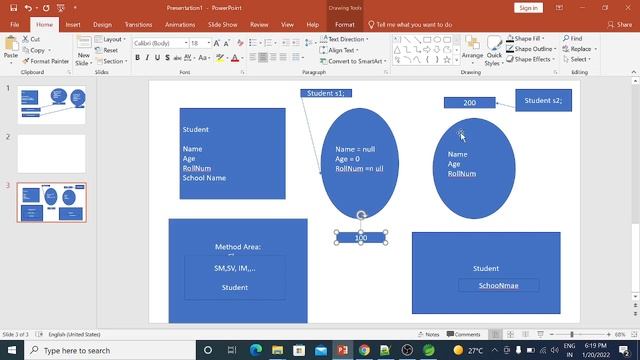The height and width of the screenshot is (360, 640).
Task: Select the oval shape in the shapes gallery
Action: click(x=437, y=40)
